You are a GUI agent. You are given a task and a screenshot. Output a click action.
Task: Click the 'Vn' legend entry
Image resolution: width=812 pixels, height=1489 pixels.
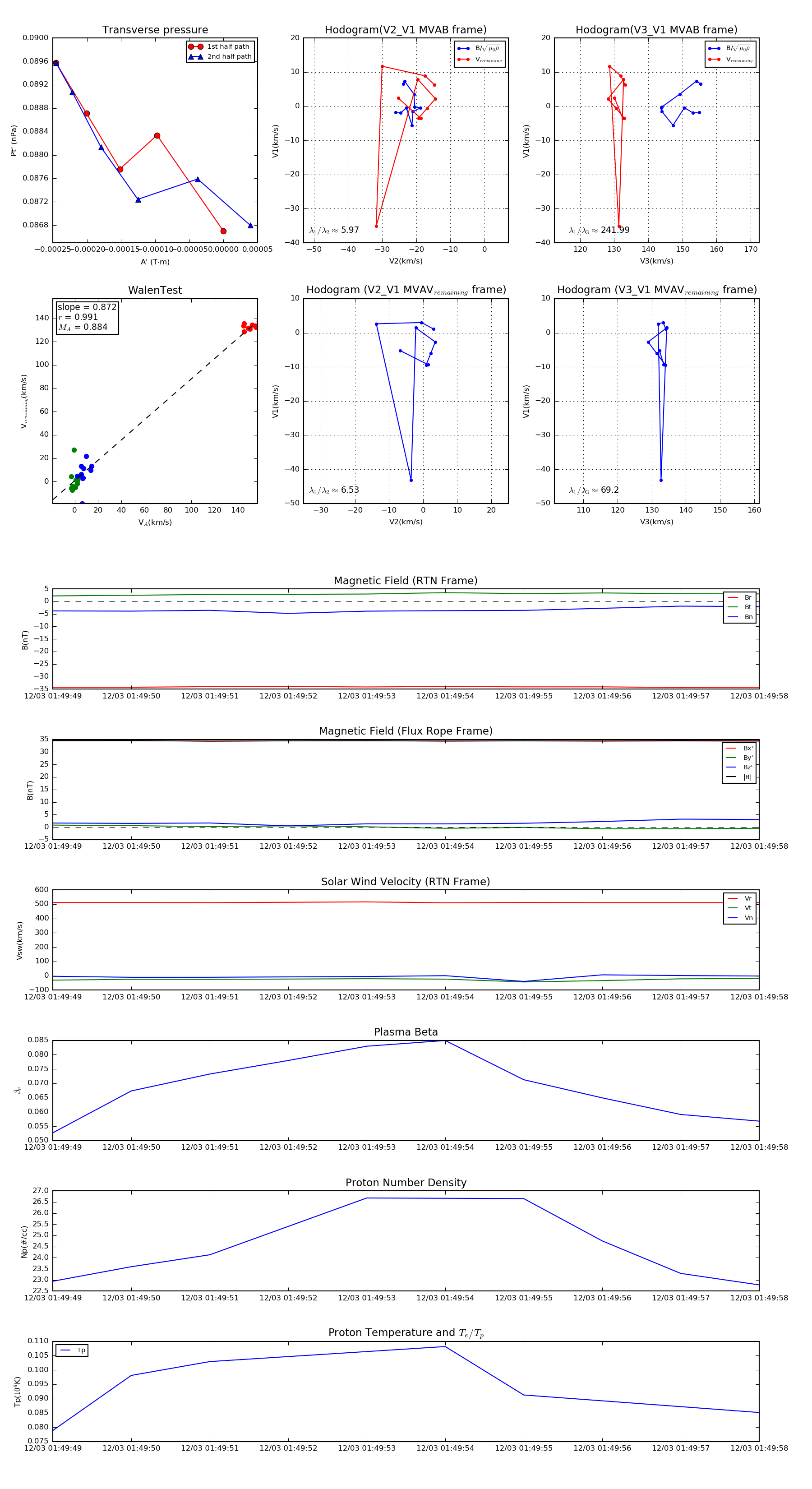[740, 918]
